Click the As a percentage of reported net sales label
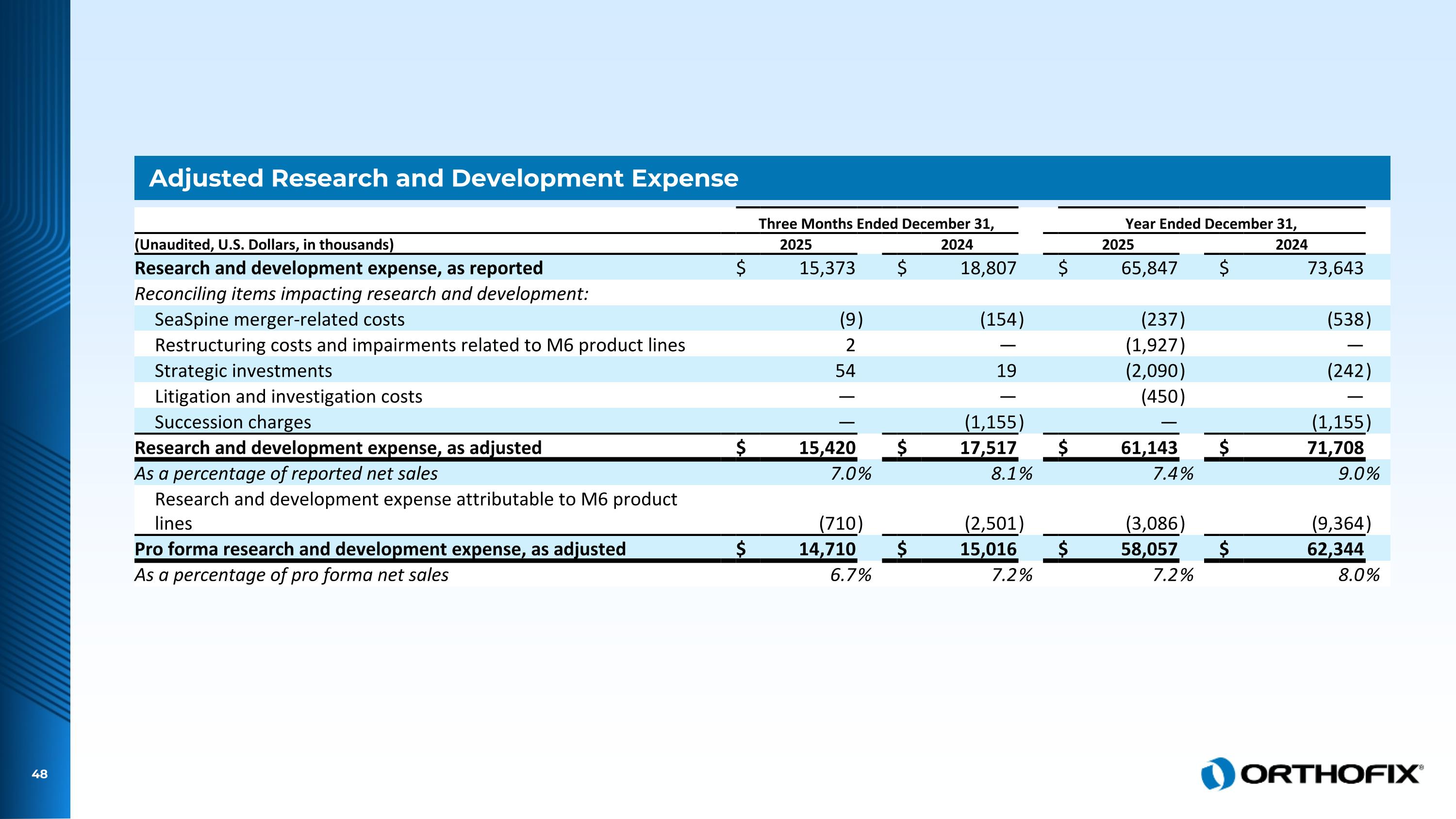 click(x=286, y=474)
